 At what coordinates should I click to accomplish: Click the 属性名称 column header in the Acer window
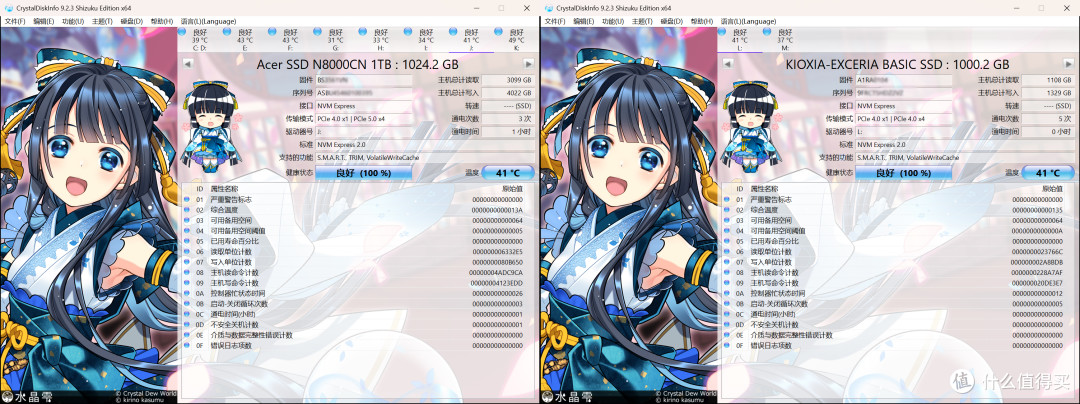pos(225,189)
